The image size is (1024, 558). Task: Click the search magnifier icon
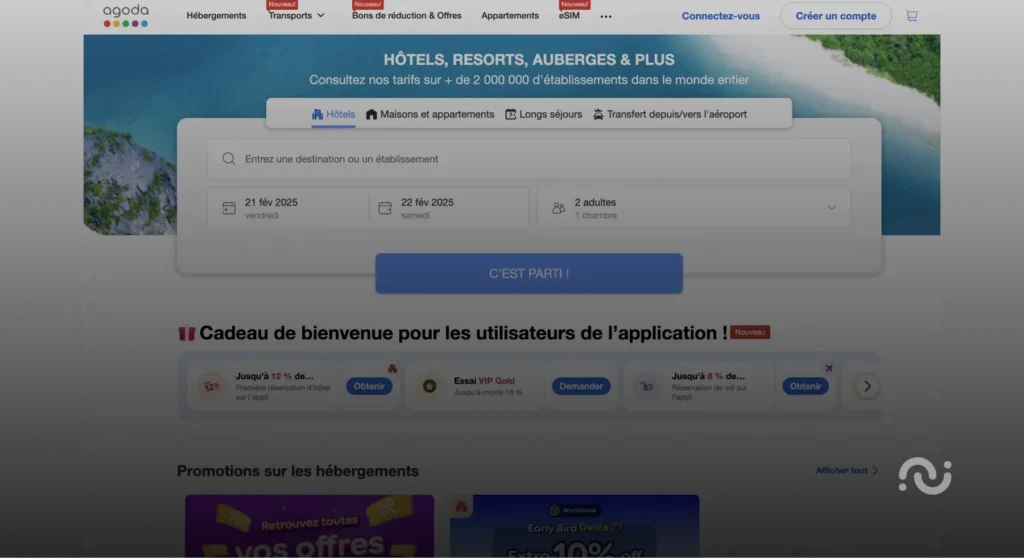[229, 159]
